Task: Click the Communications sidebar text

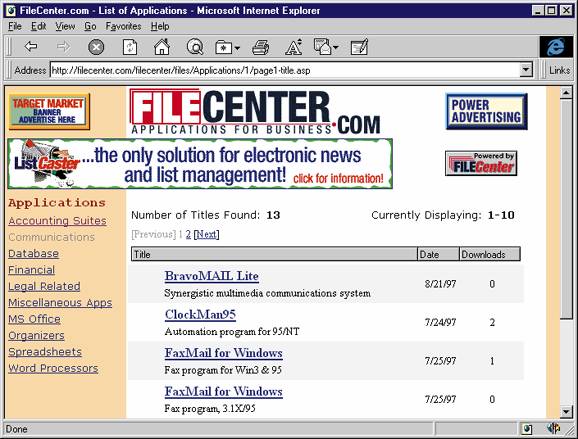Action: [52, 237]
